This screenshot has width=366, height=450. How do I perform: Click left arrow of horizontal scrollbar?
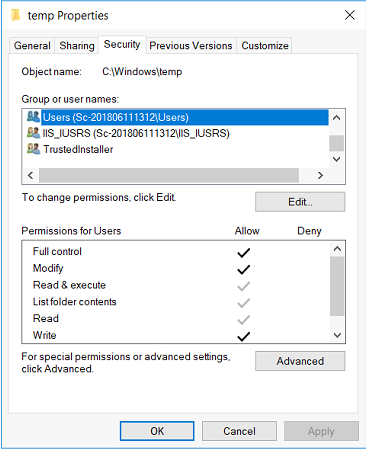pyautogui.click(x=31, y=175)
